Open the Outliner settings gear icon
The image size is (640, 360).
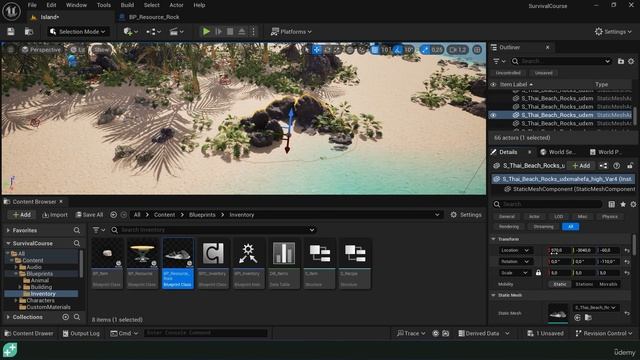point(631,61)
